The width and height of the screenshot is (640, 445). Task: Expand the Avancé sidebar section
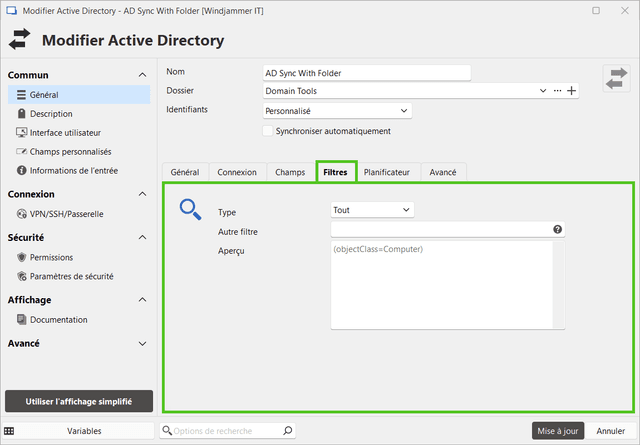pyautogui.click(x=141, y=343)
